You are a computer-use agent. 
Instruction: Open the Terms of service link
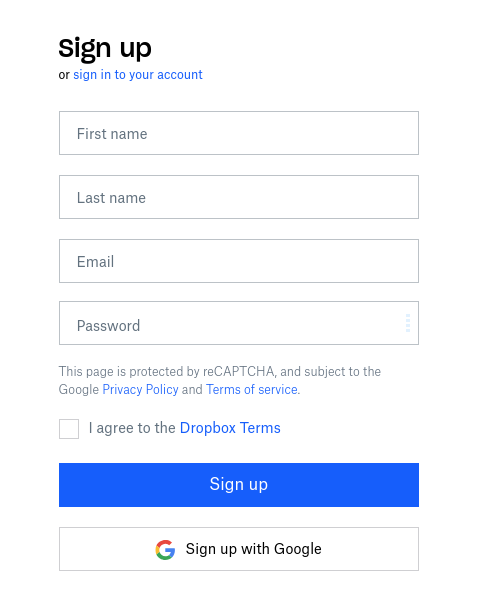coord(252,389)
